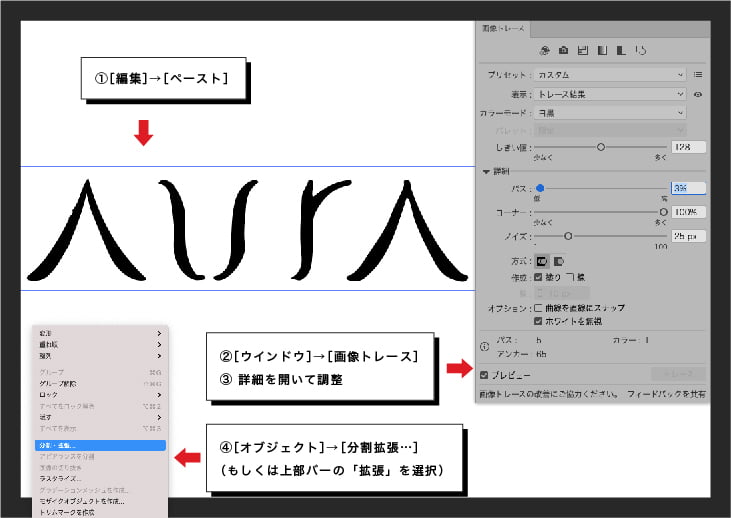Collapse the 詳細 section triangle
The width and height of the screenshot is (731, 518).
coord(486,171)
